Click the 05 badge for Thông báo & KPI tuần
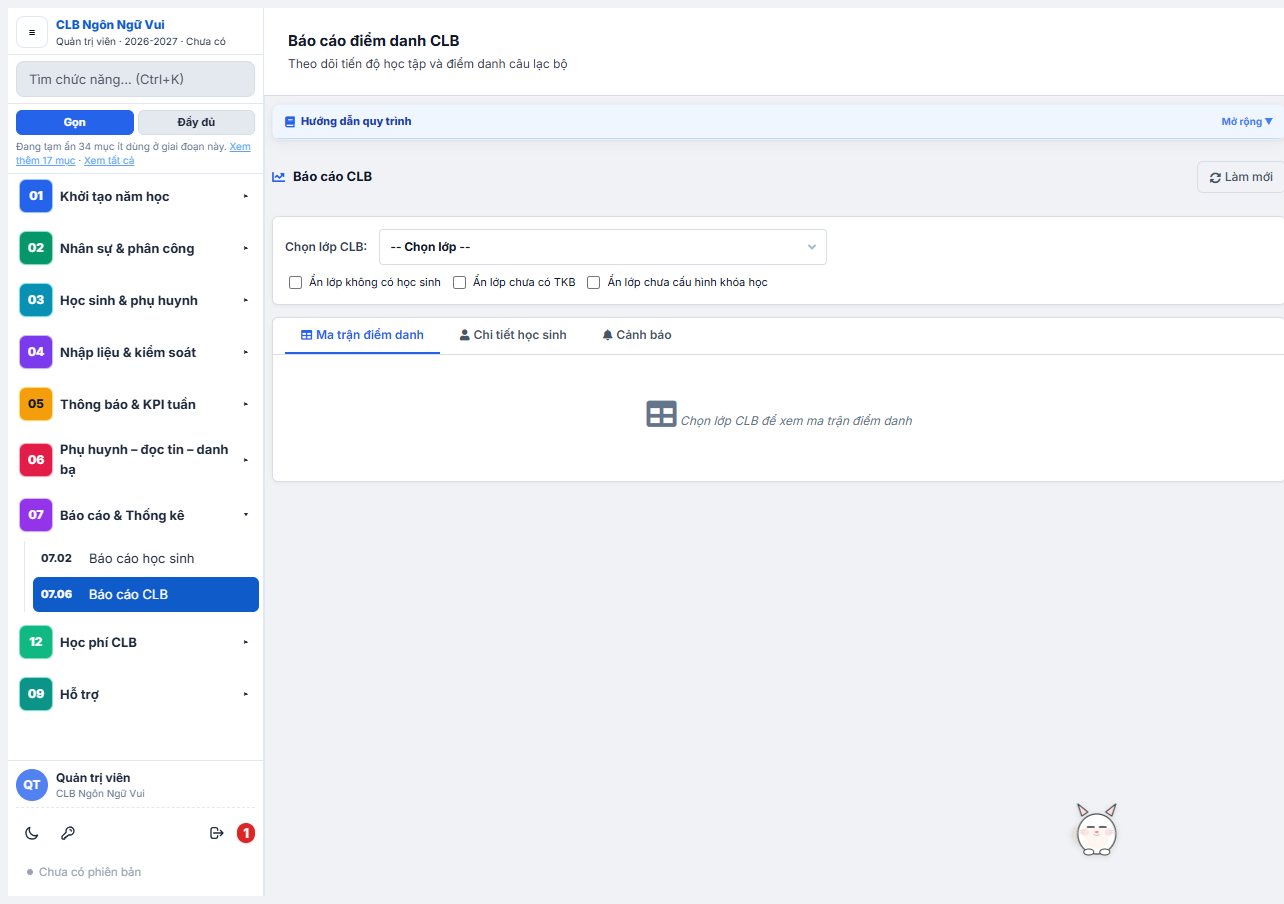 tap(36, 404)
